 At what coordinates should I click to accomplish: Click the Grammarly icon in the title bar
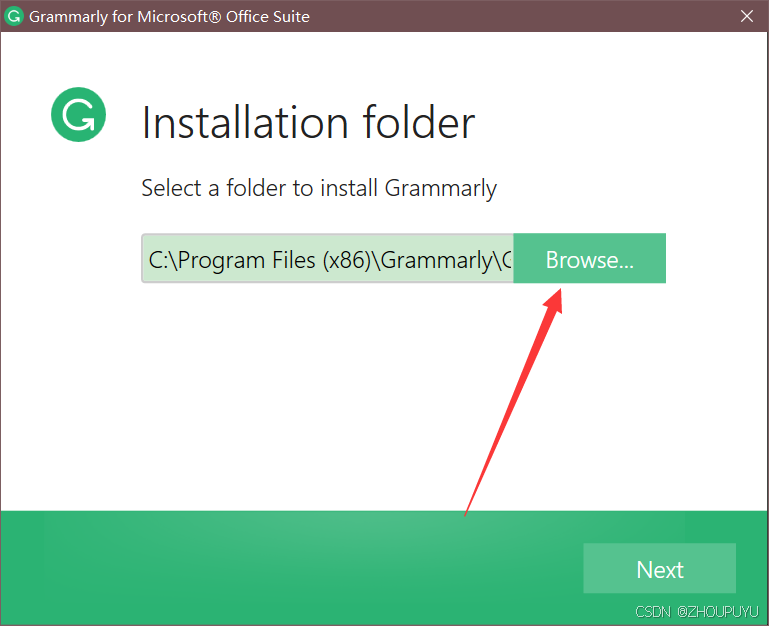pyautogui.click(x=13, y=16)
